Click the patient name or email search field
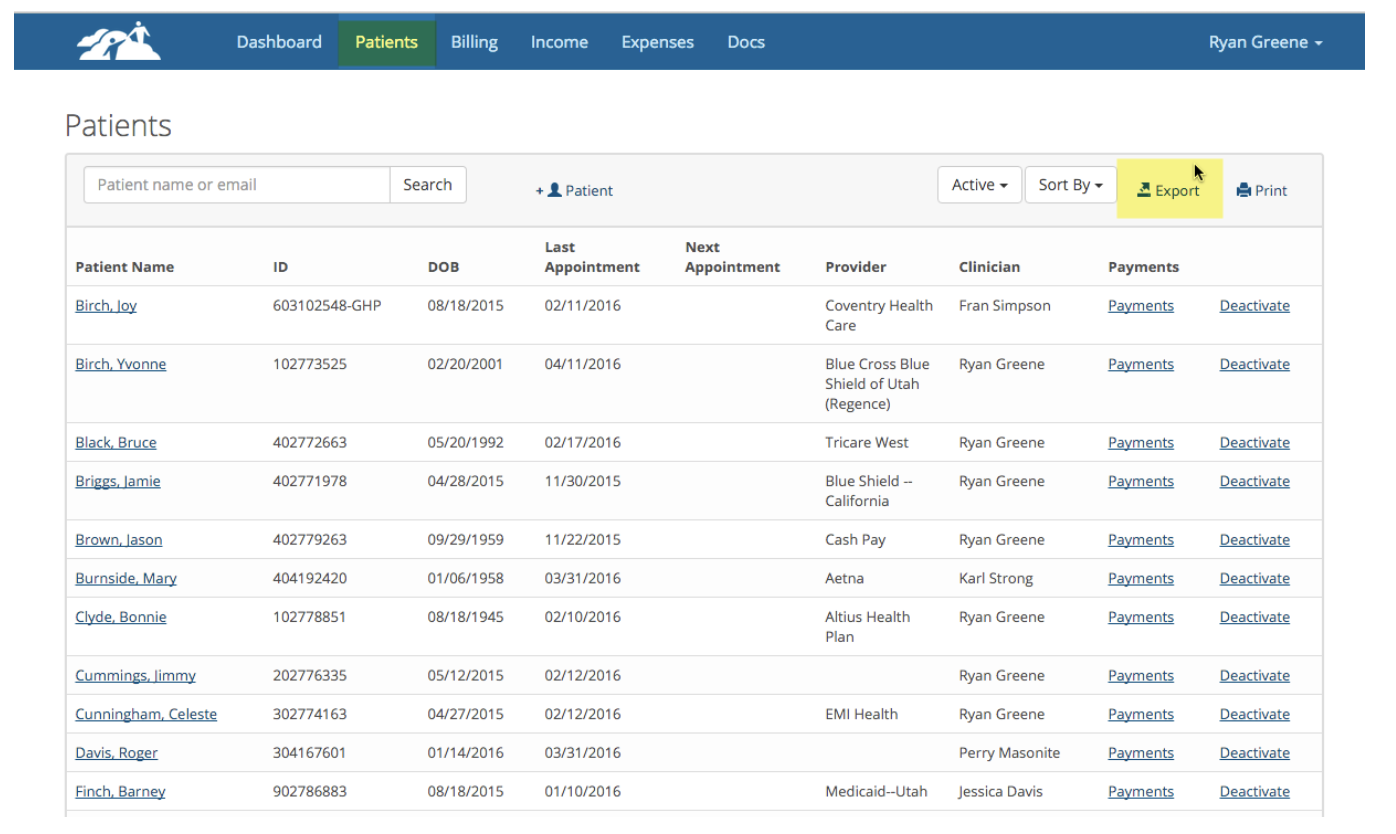1396x834 pixels. coord(236,184)
